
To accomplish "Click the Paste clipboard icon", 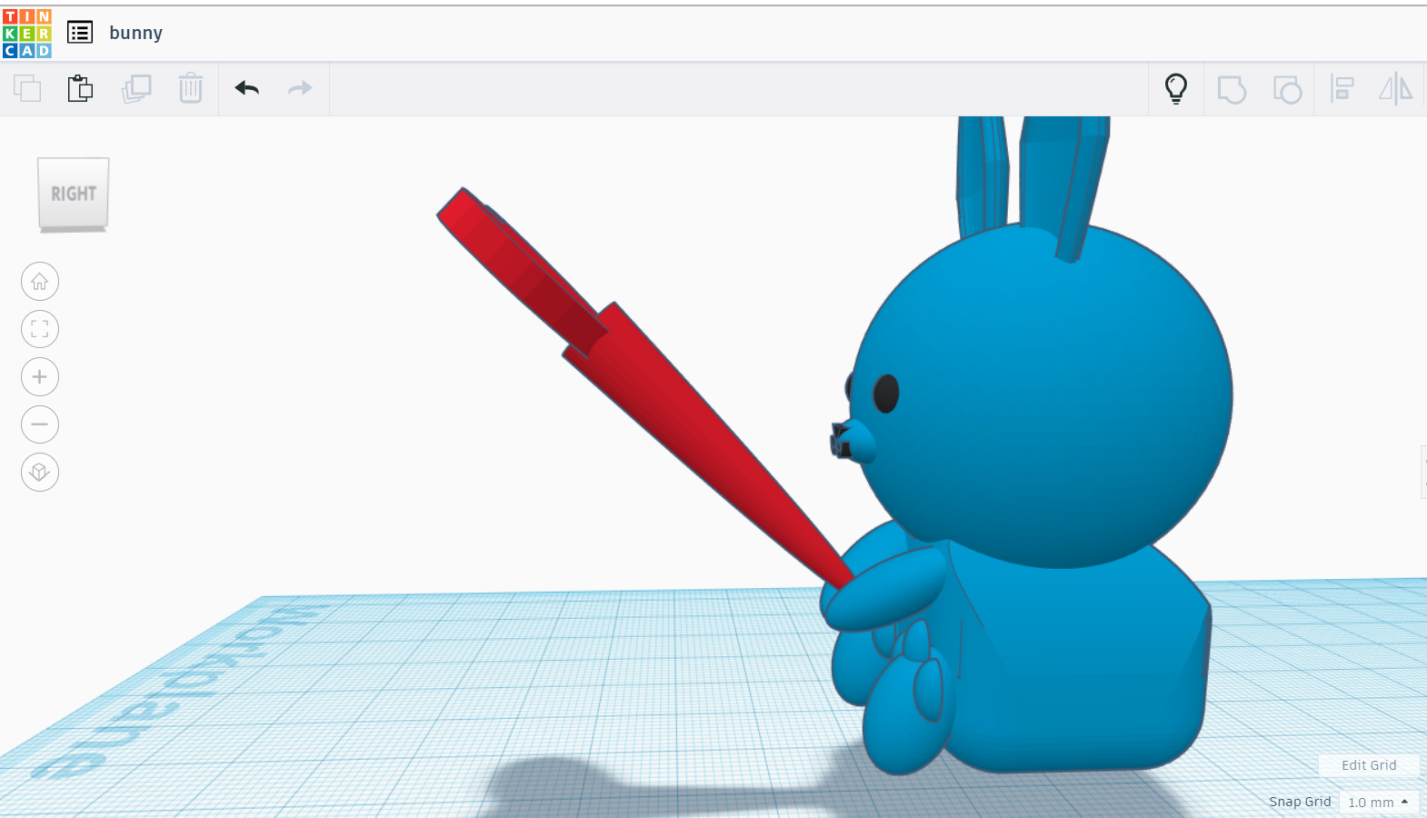I will [80, 88].
